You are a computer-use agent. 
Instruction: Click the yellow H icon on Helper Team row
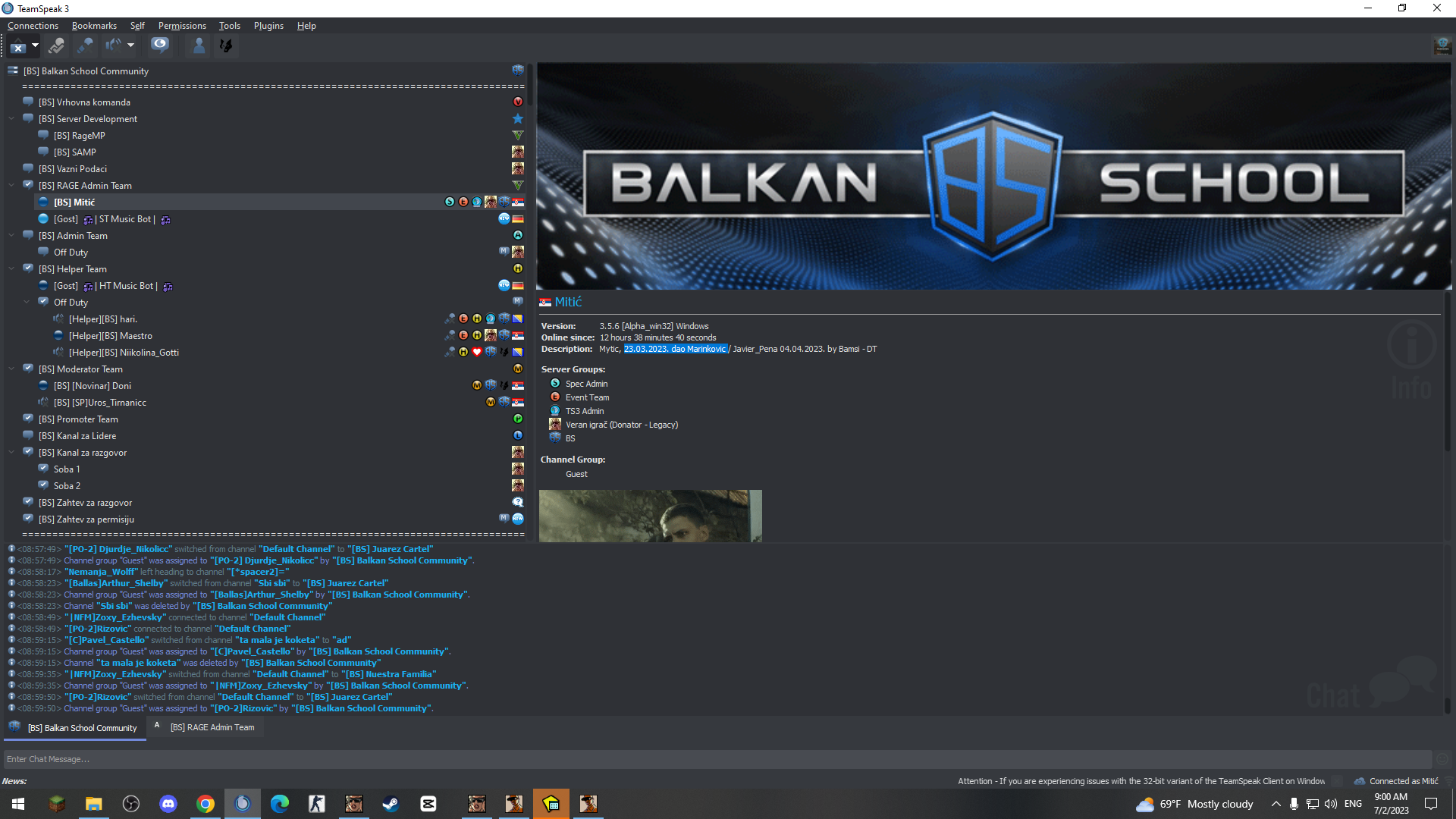tap(518, 268)
